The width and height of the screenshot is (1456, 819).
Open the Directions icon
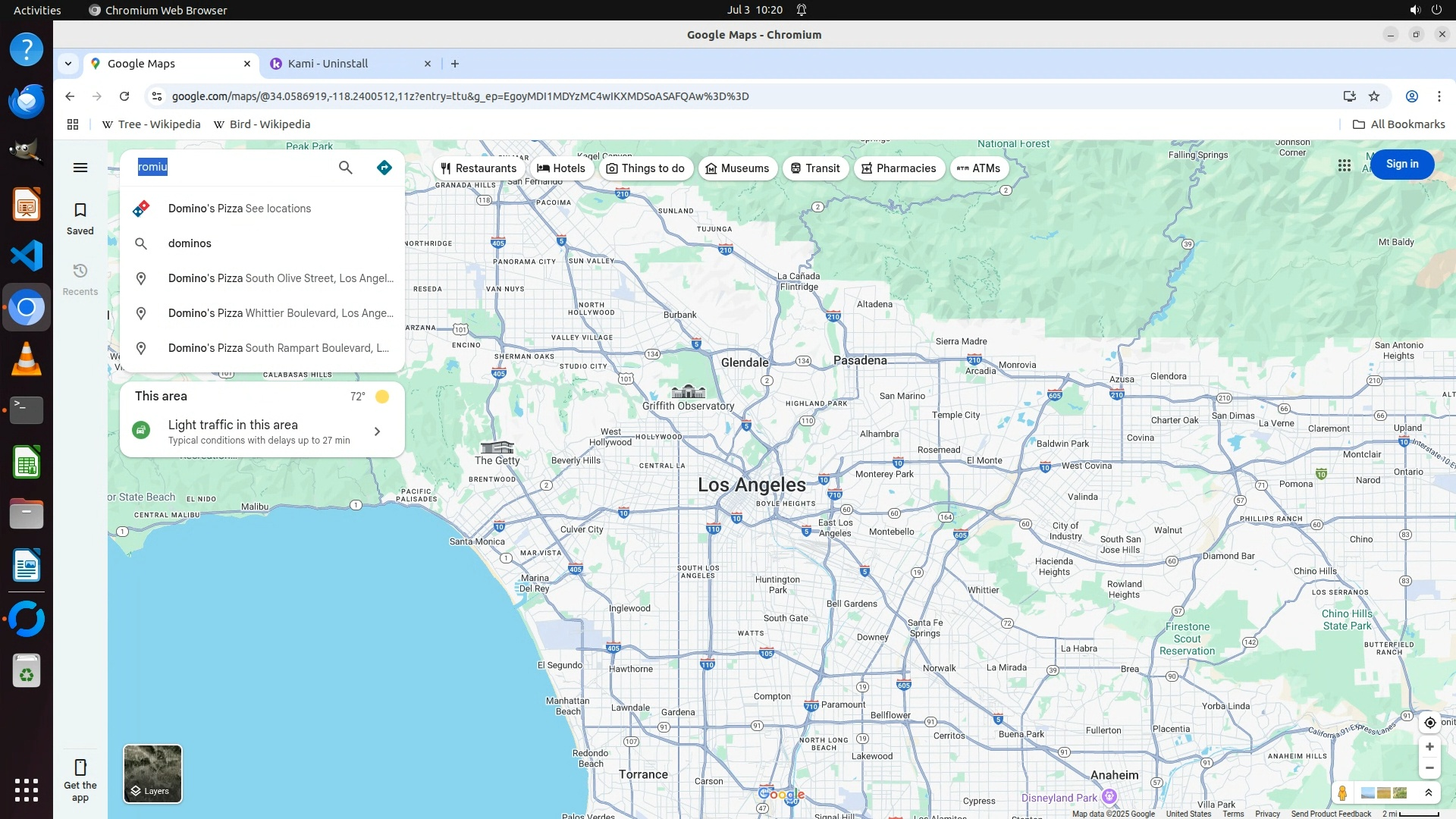(x=384, y=168)
